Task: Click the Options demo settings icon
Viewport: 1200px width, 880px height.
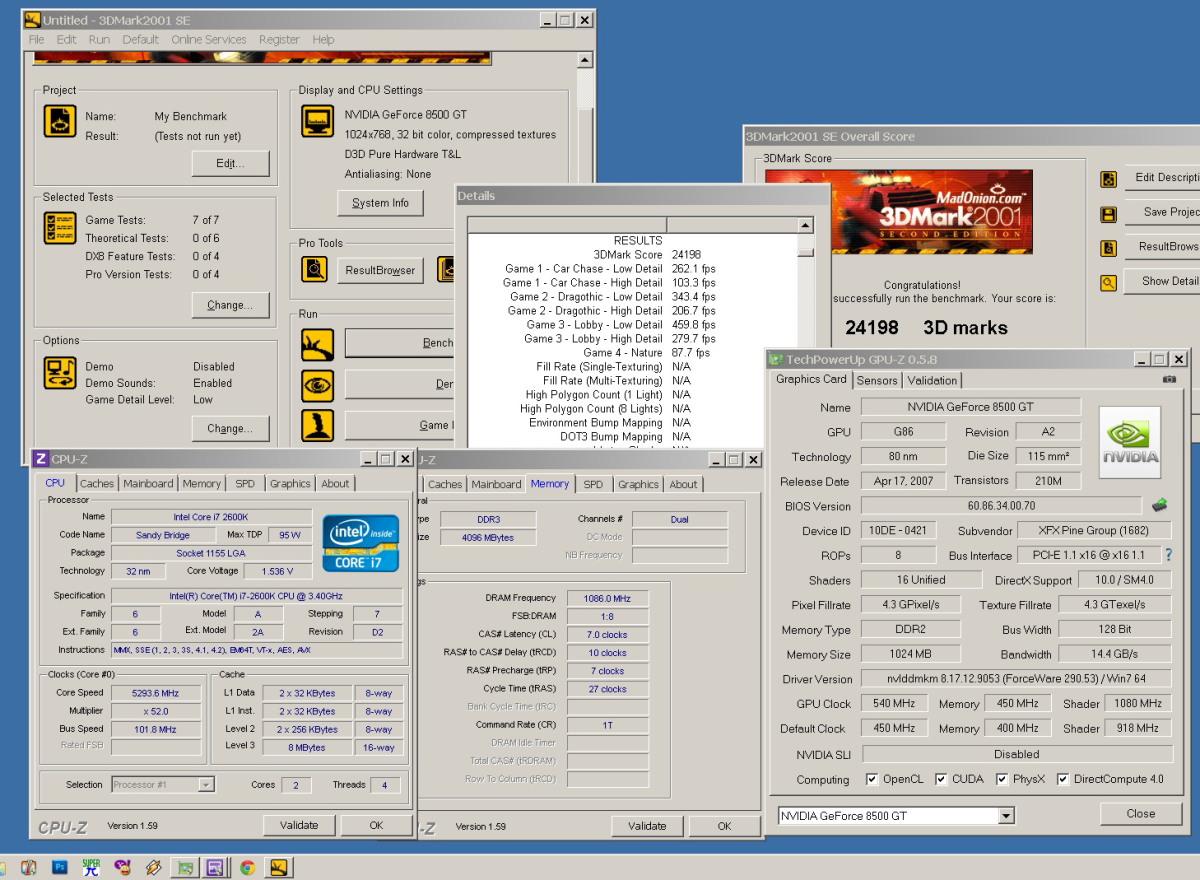Action: 59,373
